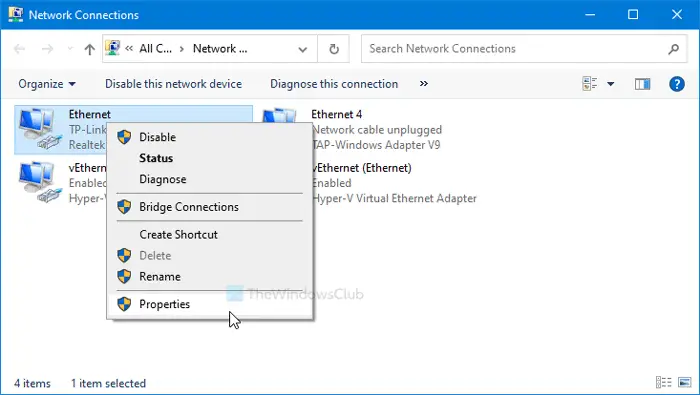Click the Change your view icon
The width and height of the screenshot is (700, 395).
(590, 83)
